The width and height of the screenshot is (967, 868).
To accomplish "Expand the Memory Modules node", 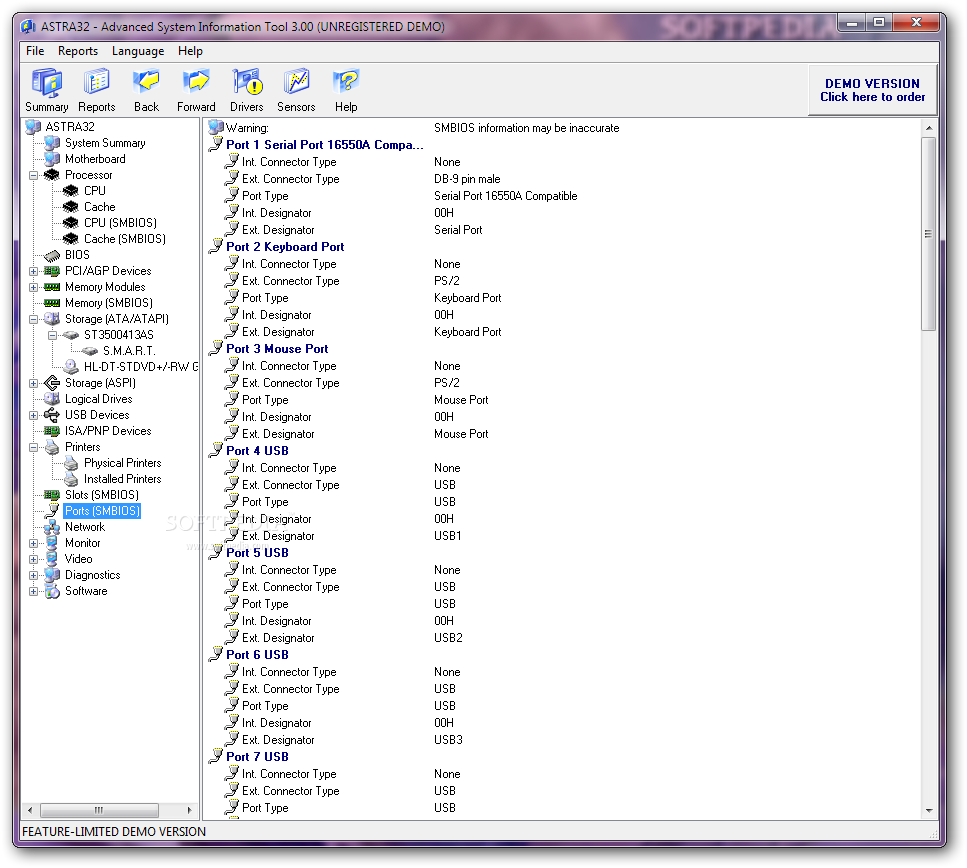I will (33, 287).
